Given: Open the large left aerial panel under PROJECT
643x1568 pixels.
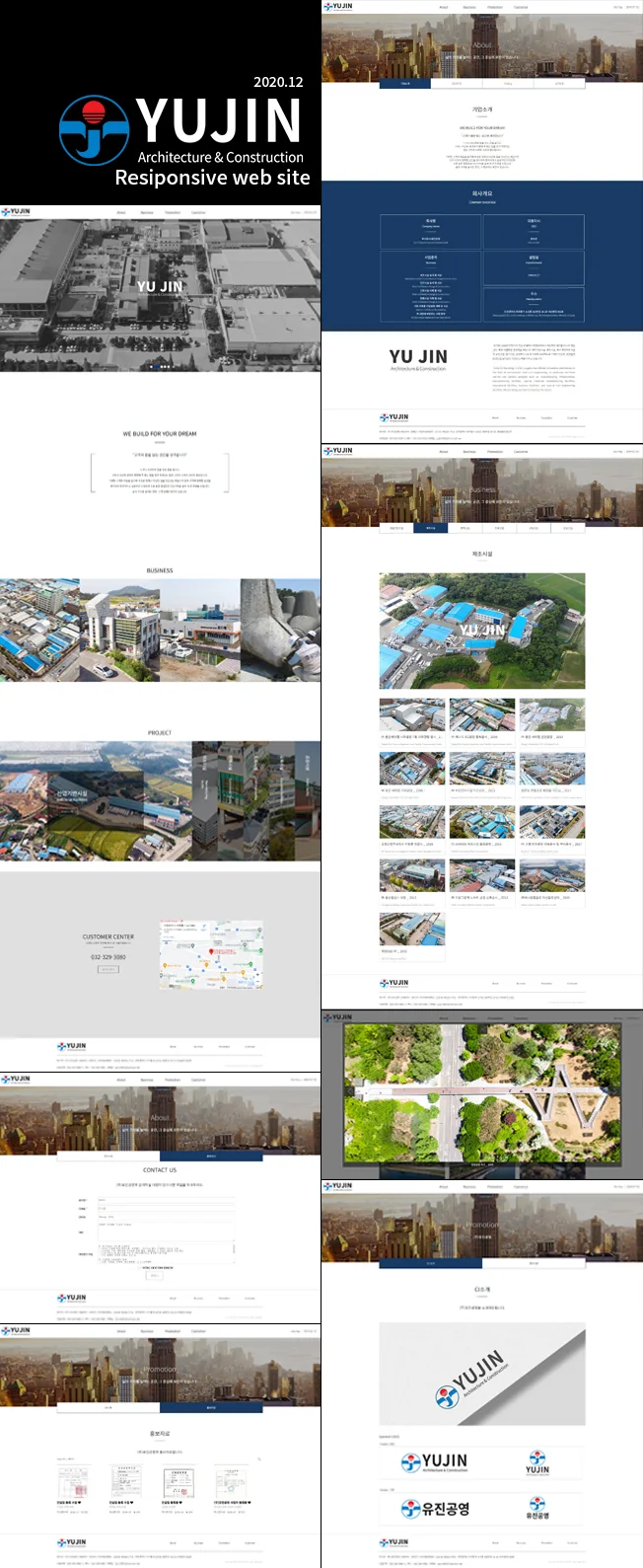Looking at the screenshot, I should [x=96, y=800].
